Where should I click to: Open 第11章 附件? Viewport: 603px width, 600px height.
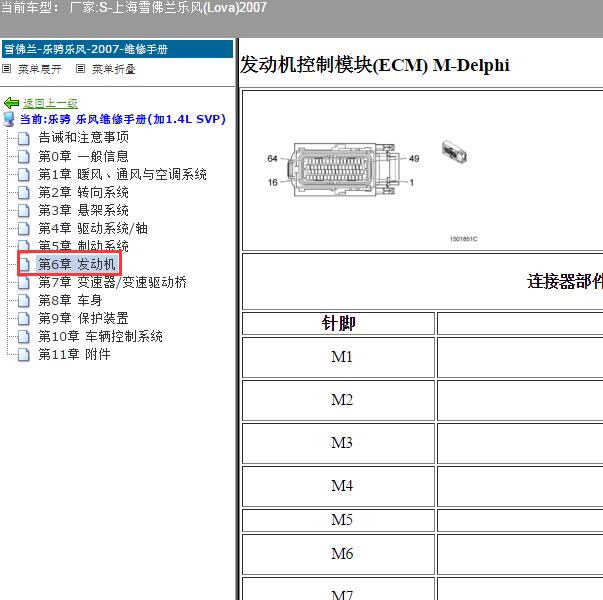(x=74, y=354)
